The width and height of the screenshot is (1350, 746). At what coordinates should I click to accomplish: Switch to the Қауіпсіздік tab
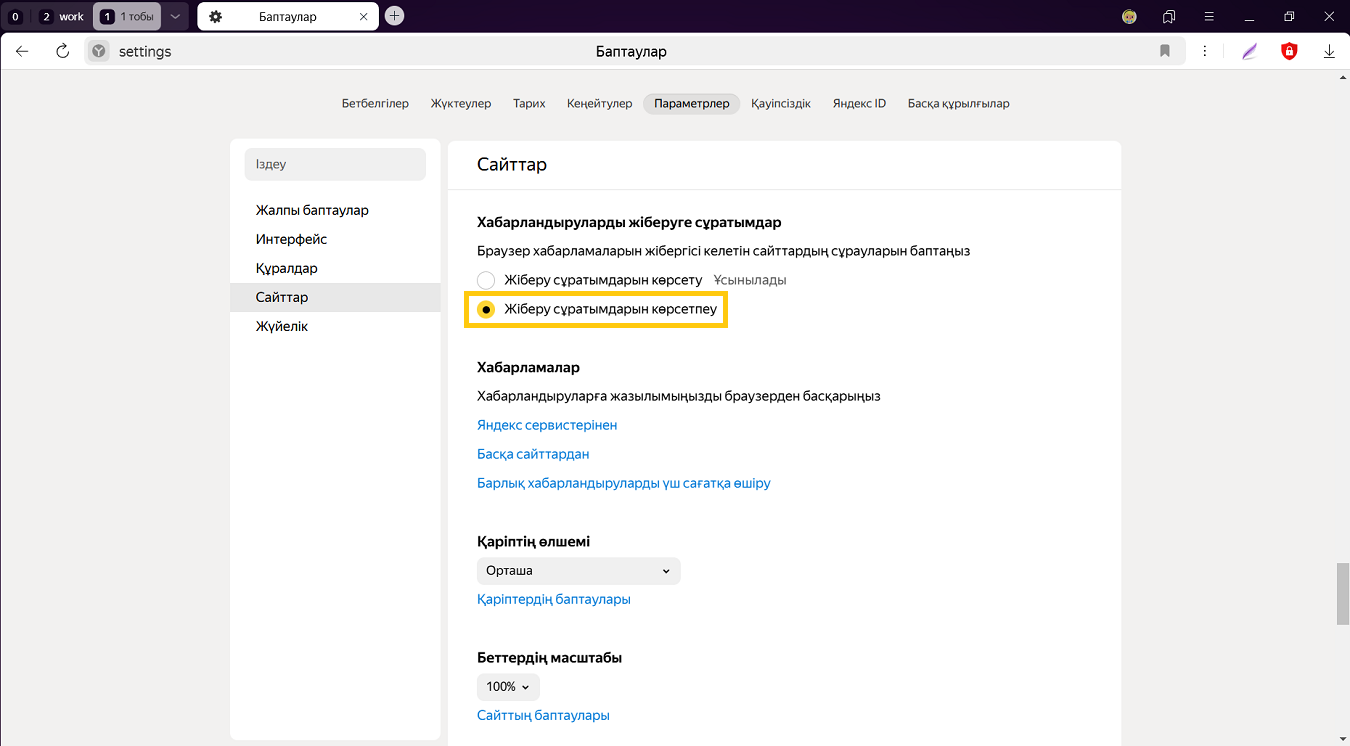coord(781,103)
